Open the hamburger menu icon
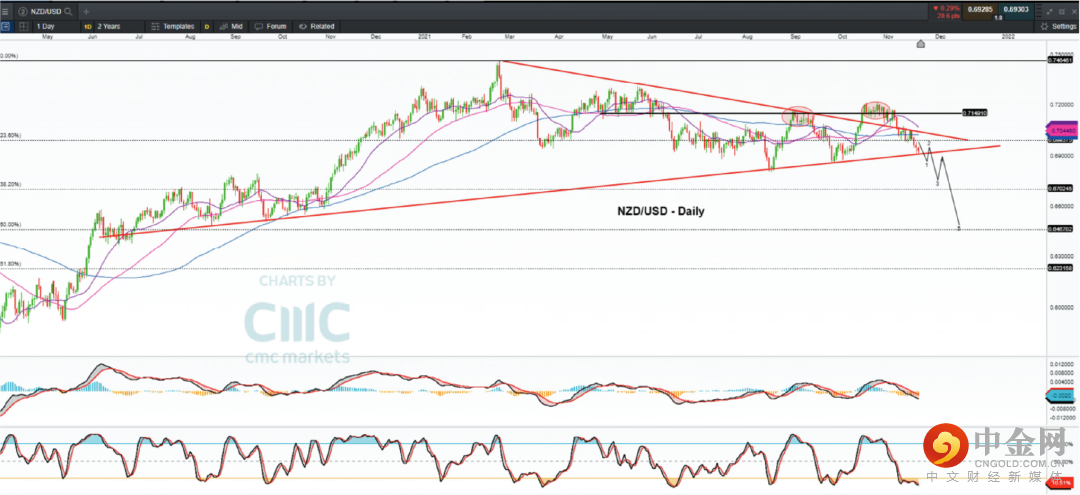Screen dimensions: 1080x495 [x=5, y=12]
